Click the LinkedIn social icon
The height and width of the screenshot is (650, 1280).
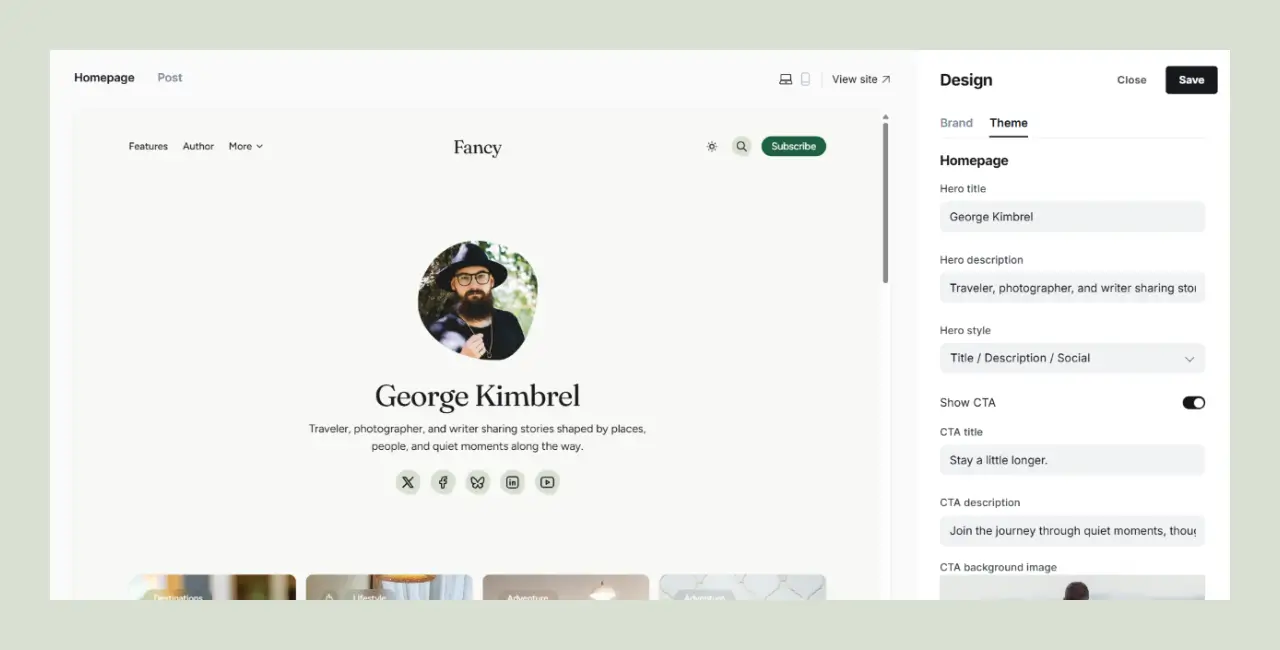click(512, 482)
